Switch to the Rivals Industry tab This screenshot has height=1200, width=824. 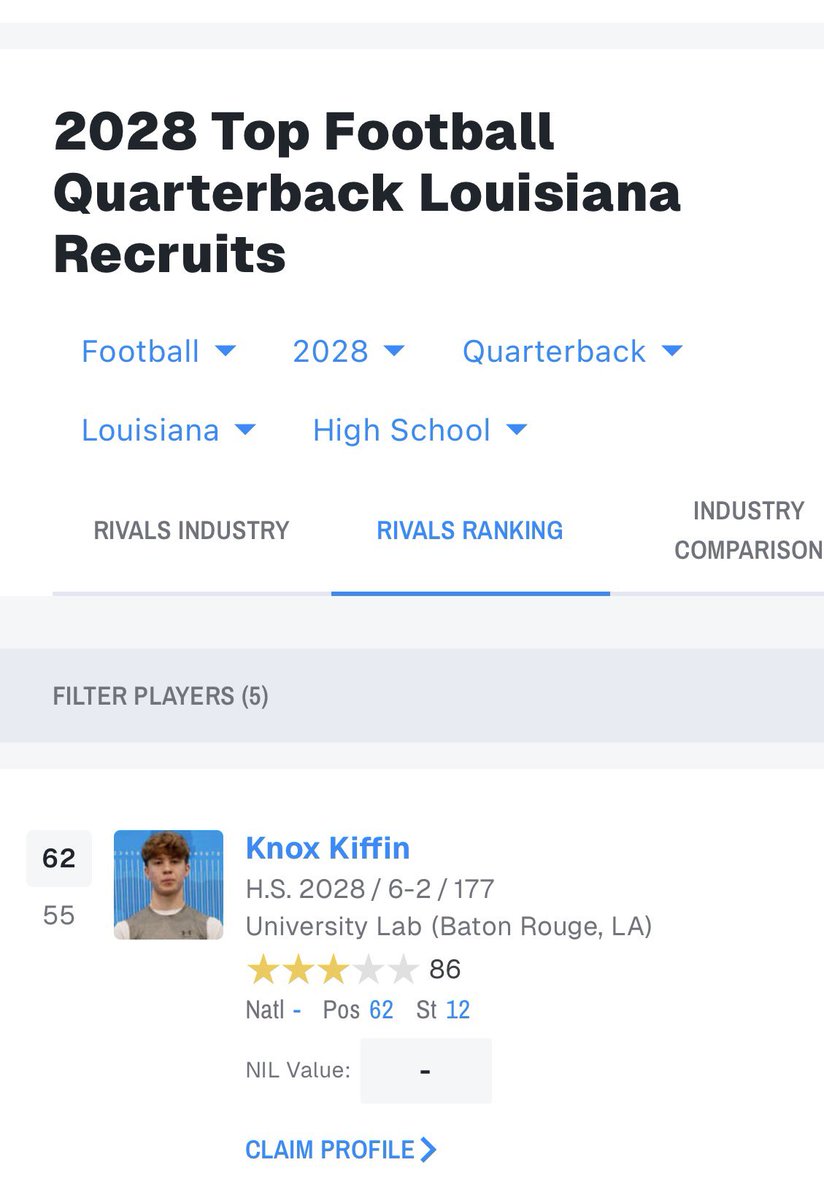click(191, 530)
